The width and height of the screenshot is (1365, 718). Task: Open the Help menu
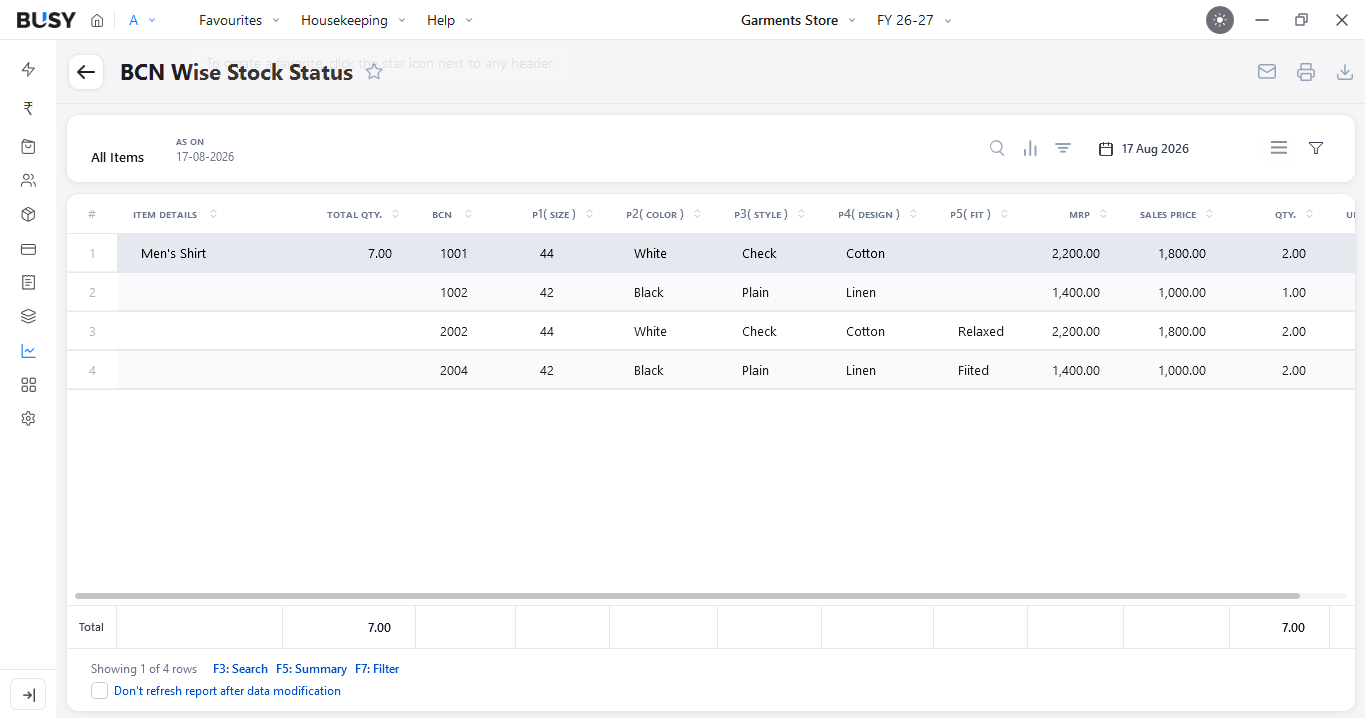(450, 20)
